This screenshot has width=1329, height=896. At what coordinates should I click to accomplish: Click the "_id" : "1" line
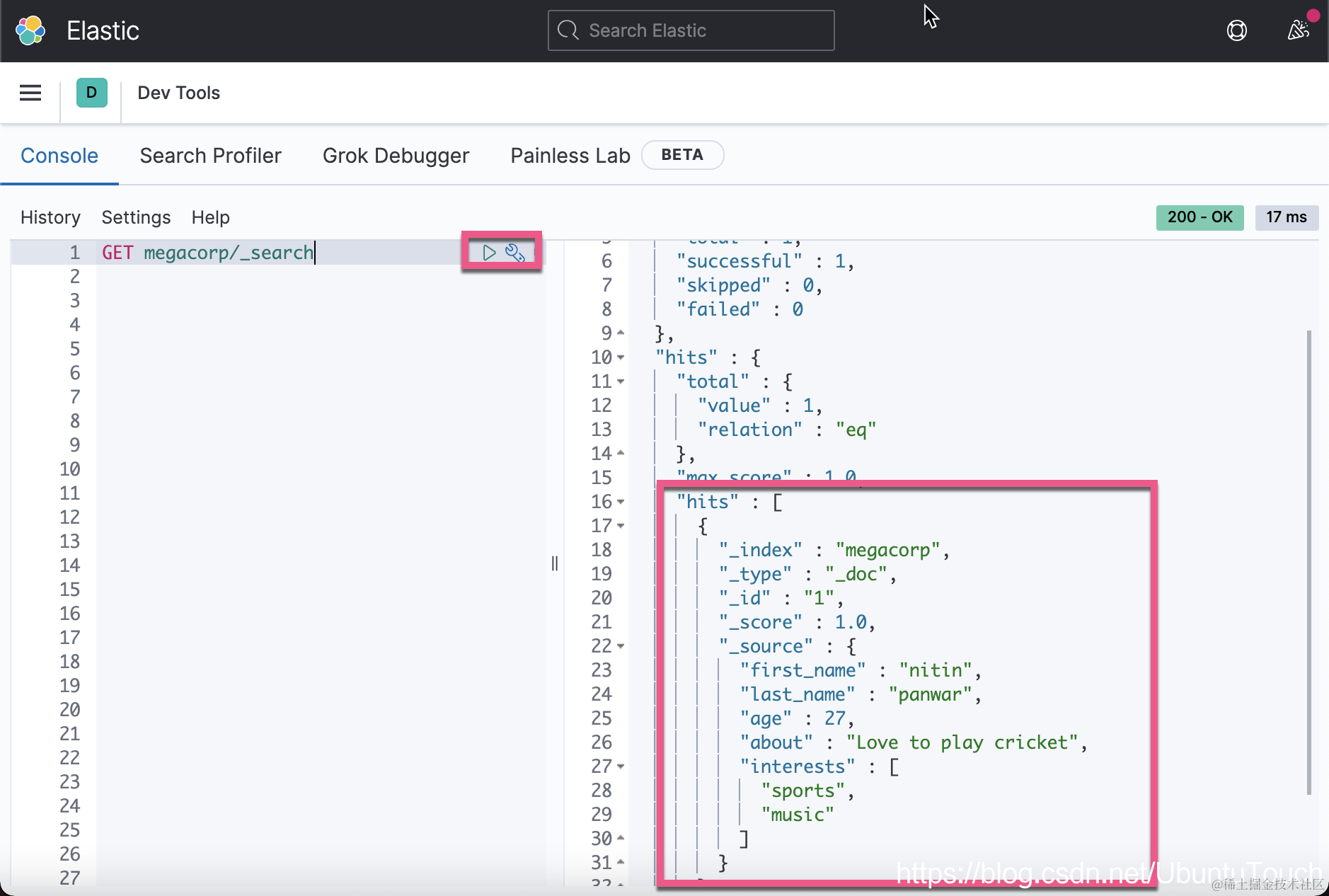point(781,598)
